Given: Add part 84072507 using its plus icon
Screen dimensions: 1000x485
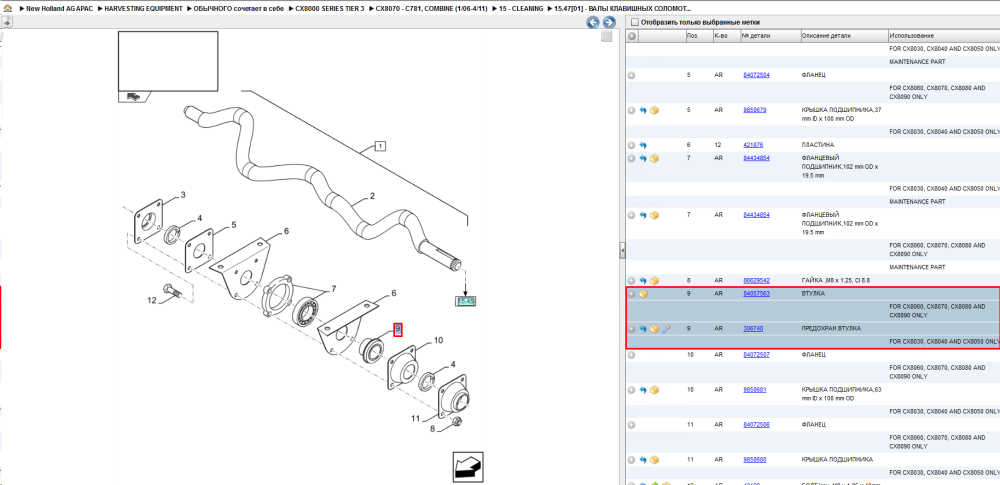Looking at the screenshot, I should point(632,355).
